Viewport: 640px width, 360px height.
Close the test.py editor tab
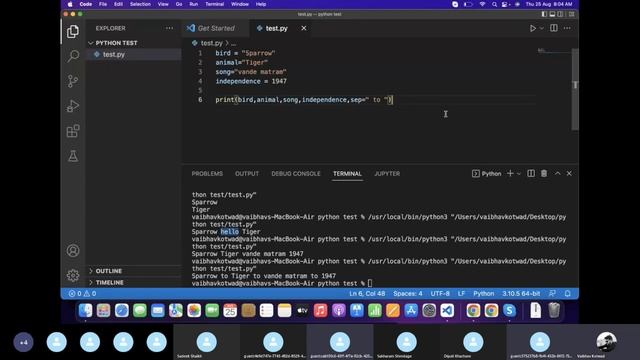coord(304,28)
